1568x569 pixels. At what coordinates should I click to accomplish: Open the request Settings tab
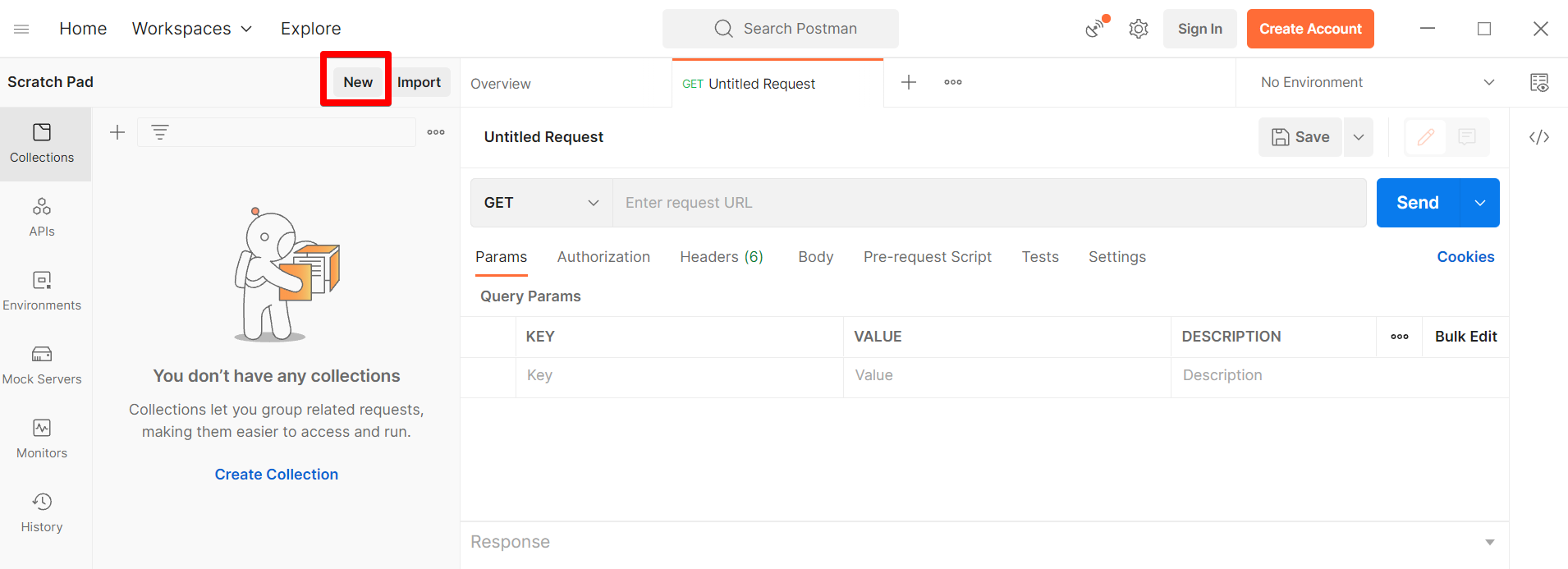1117,257
